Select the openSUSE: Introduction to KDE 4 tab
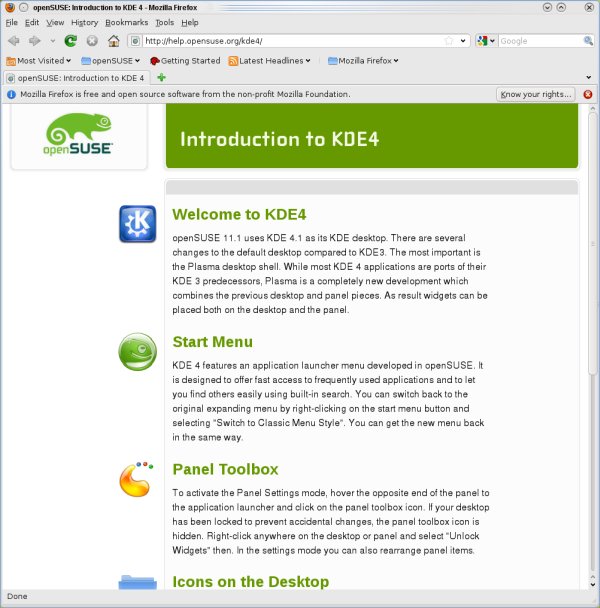The image size is (600, 608). [76, 78]
